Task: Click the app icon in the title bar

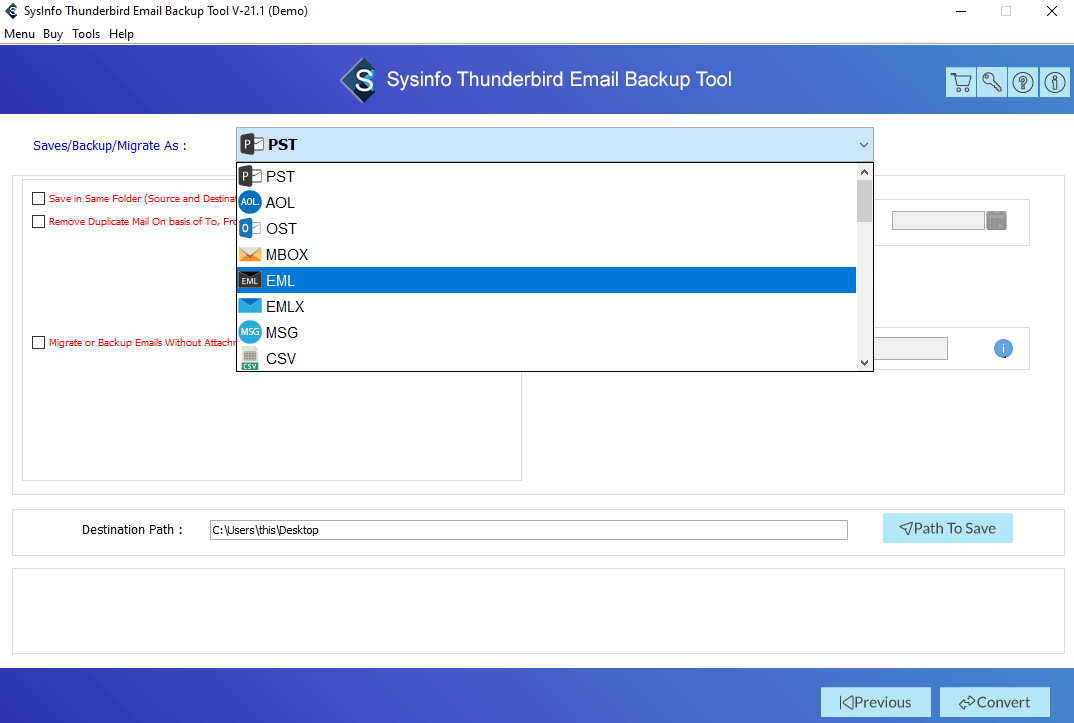Action: tap(12, 11)
